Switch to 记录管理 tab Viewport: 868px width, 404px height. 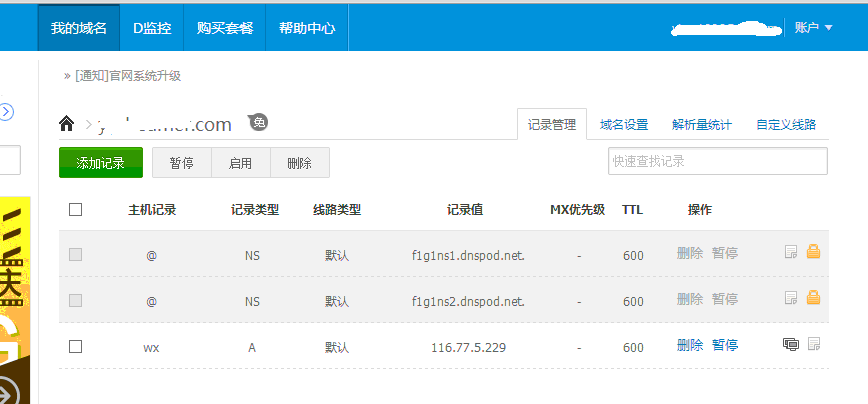pos(551,125)
